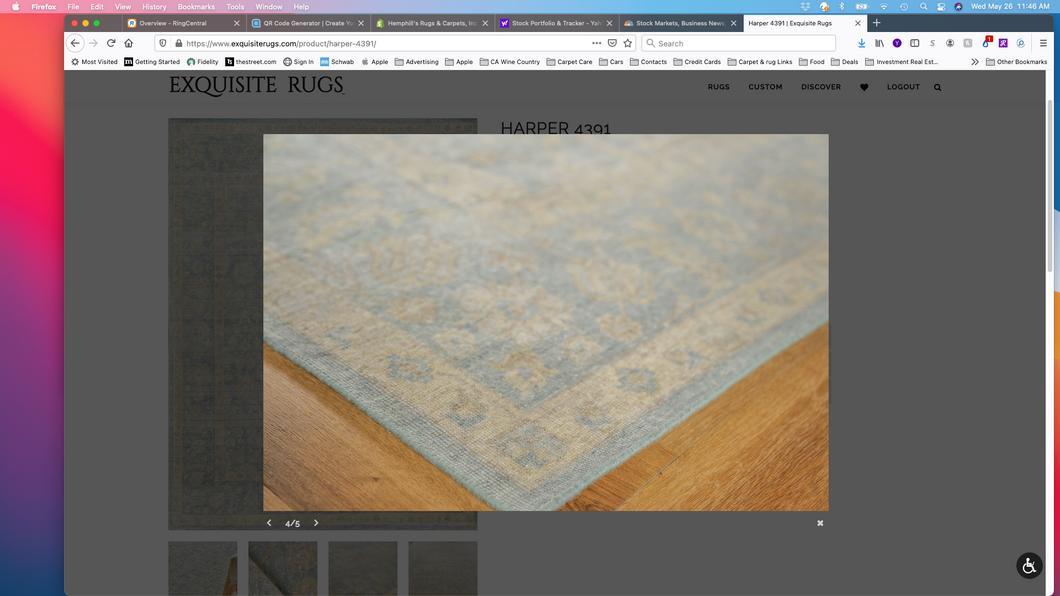Bookmark this page with the star

[628, 43]
